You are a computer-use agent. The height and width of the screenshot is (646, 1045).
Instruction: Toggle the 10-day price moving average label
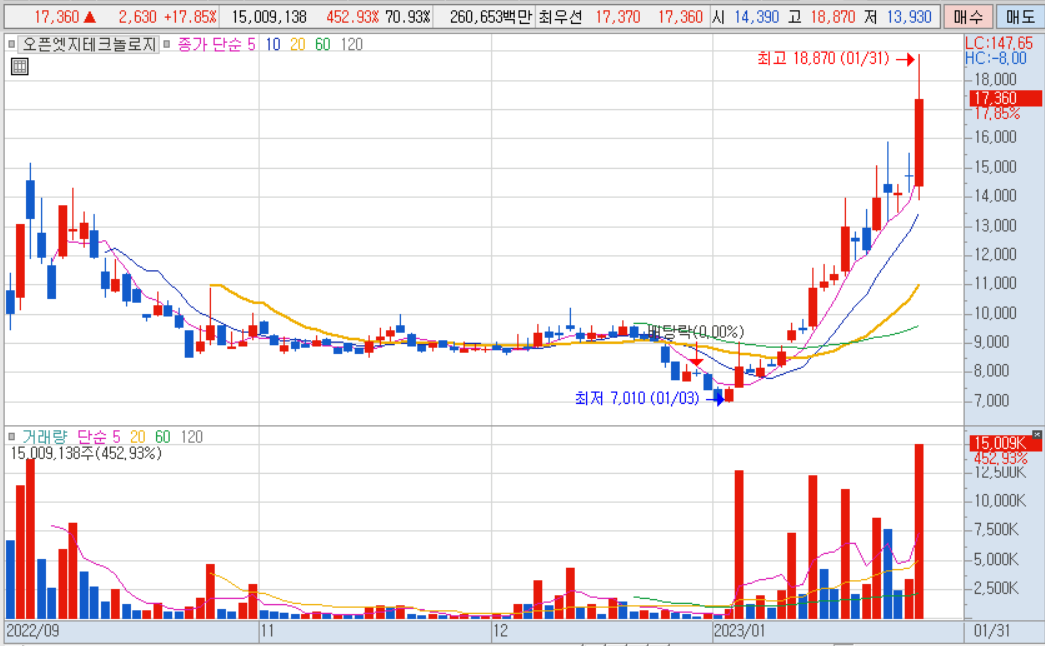[x=273, y=44]
